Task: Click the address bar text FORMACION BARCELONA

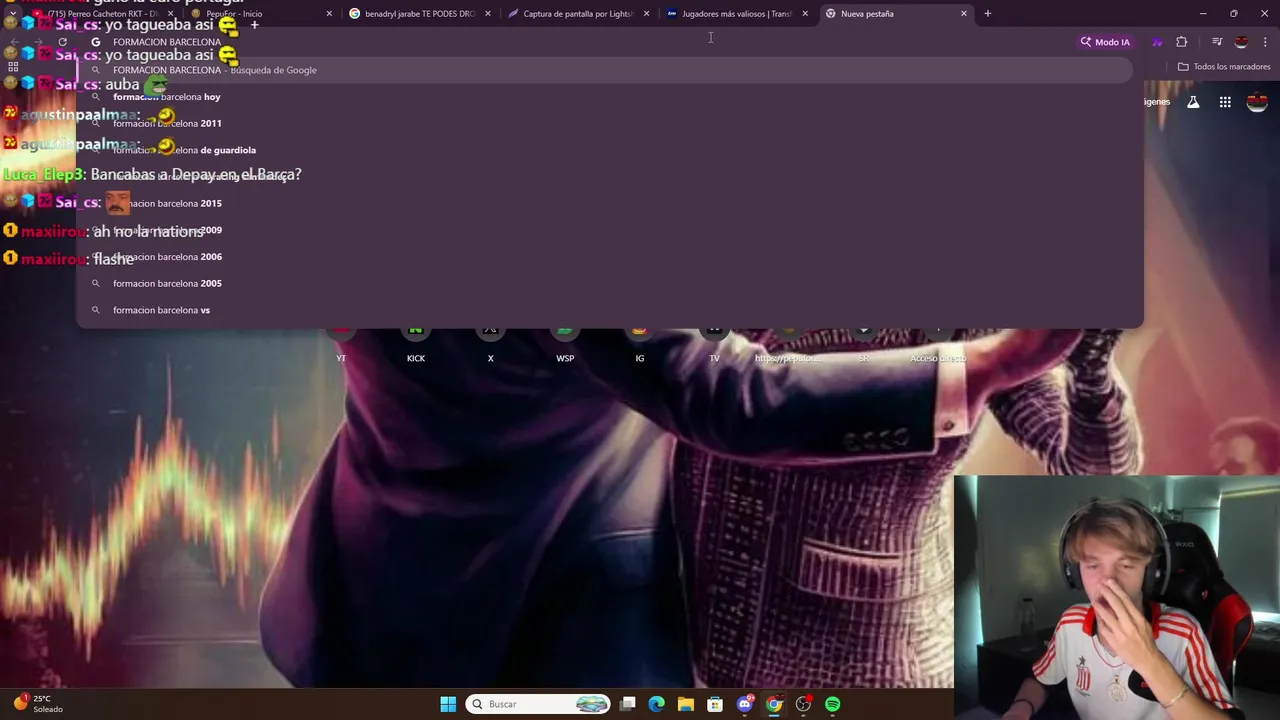Action: pos(167,42)
